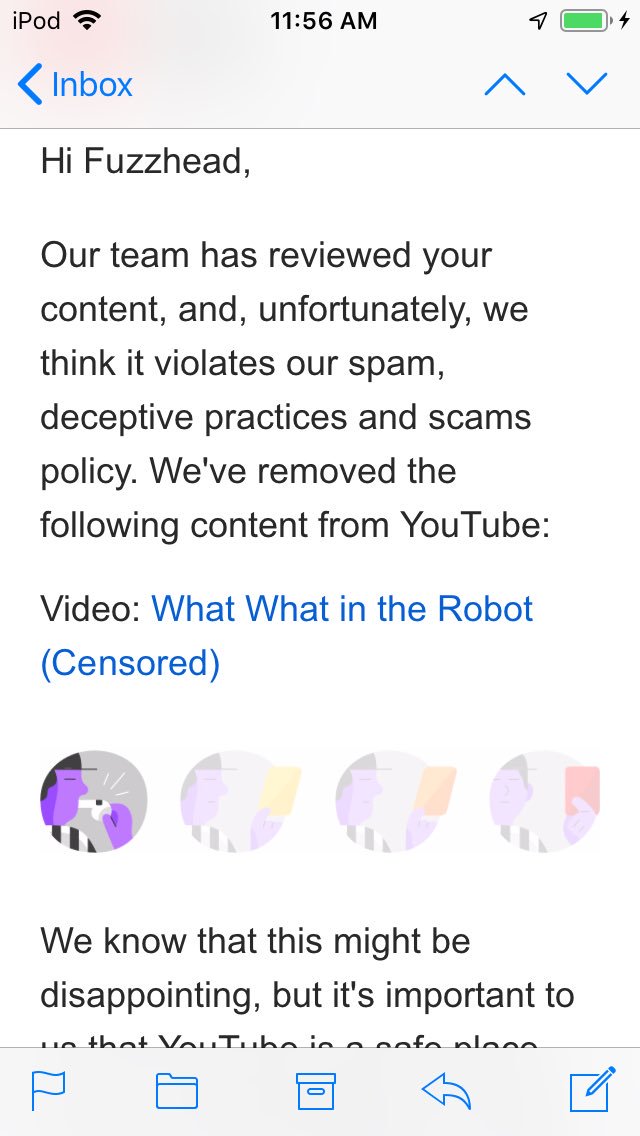Go back to the Inbox
The height and width of the screenshot is (1136, 640).
coord(75,85)
